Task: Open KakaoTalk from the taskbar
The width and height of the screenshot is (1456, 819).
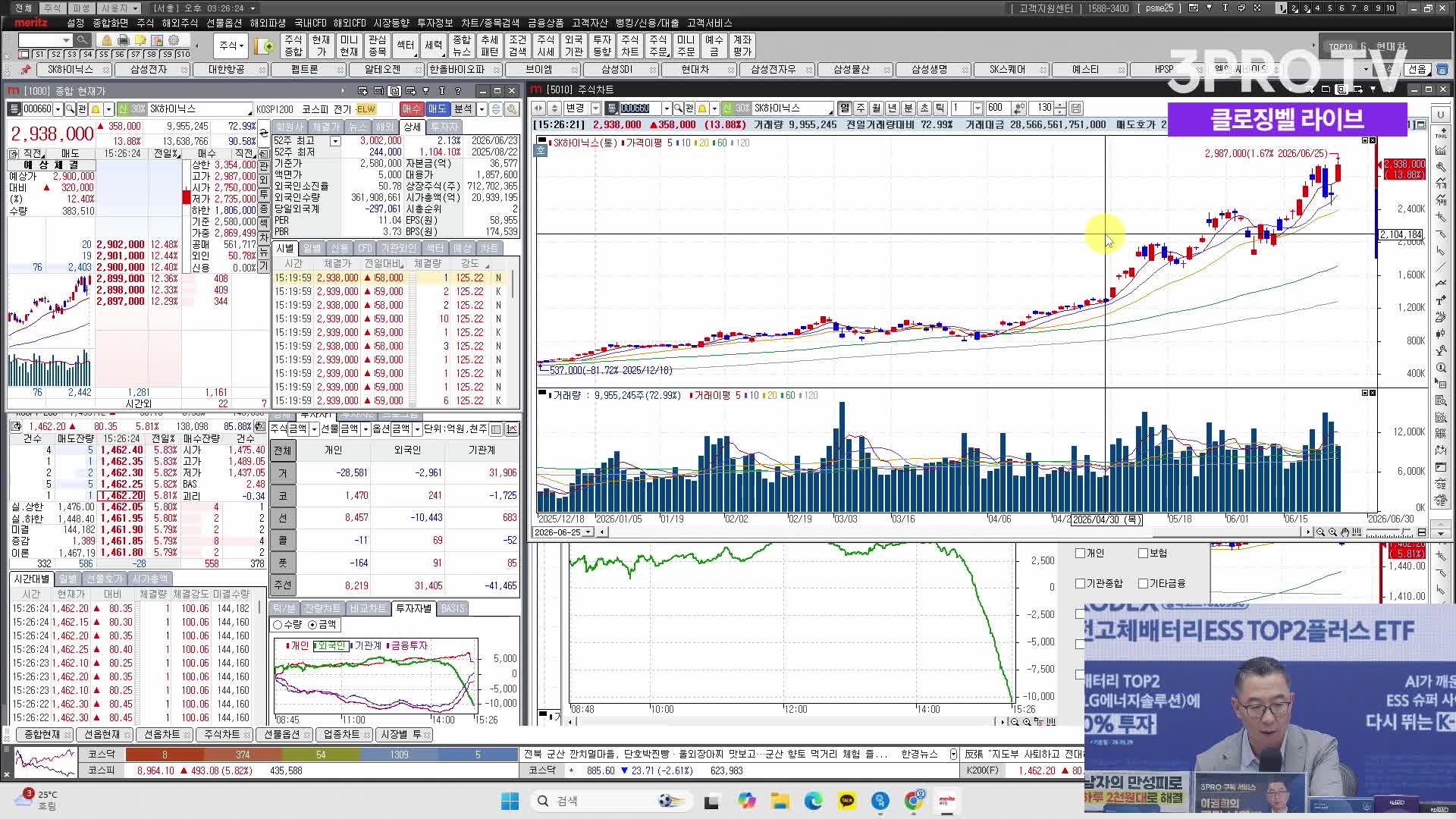Action: [x=847, y=801]
